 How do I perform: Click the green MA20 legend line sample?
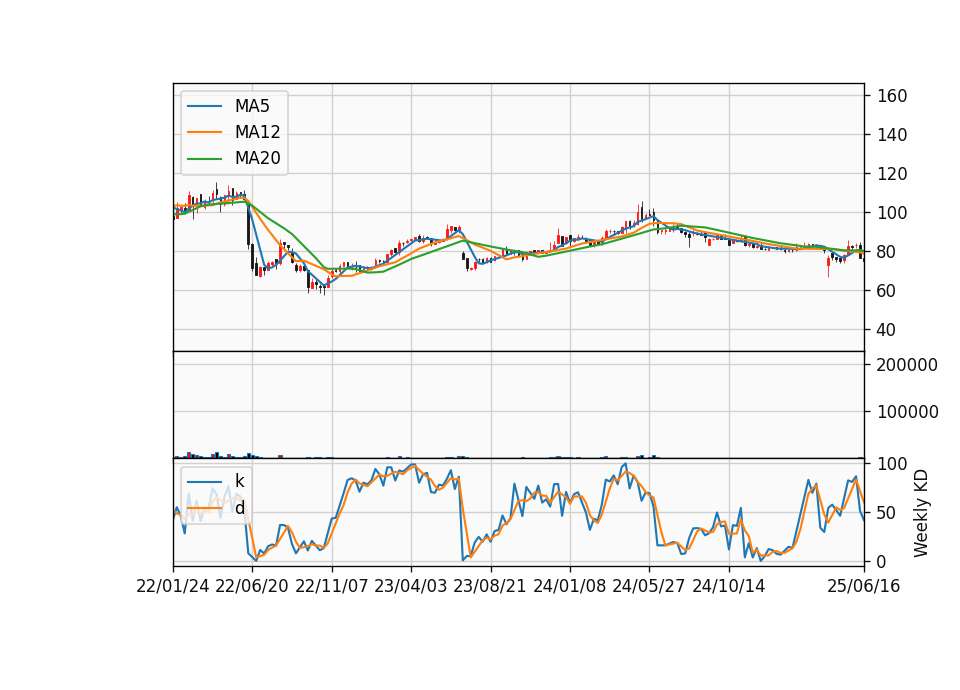[x=204, y=159]
